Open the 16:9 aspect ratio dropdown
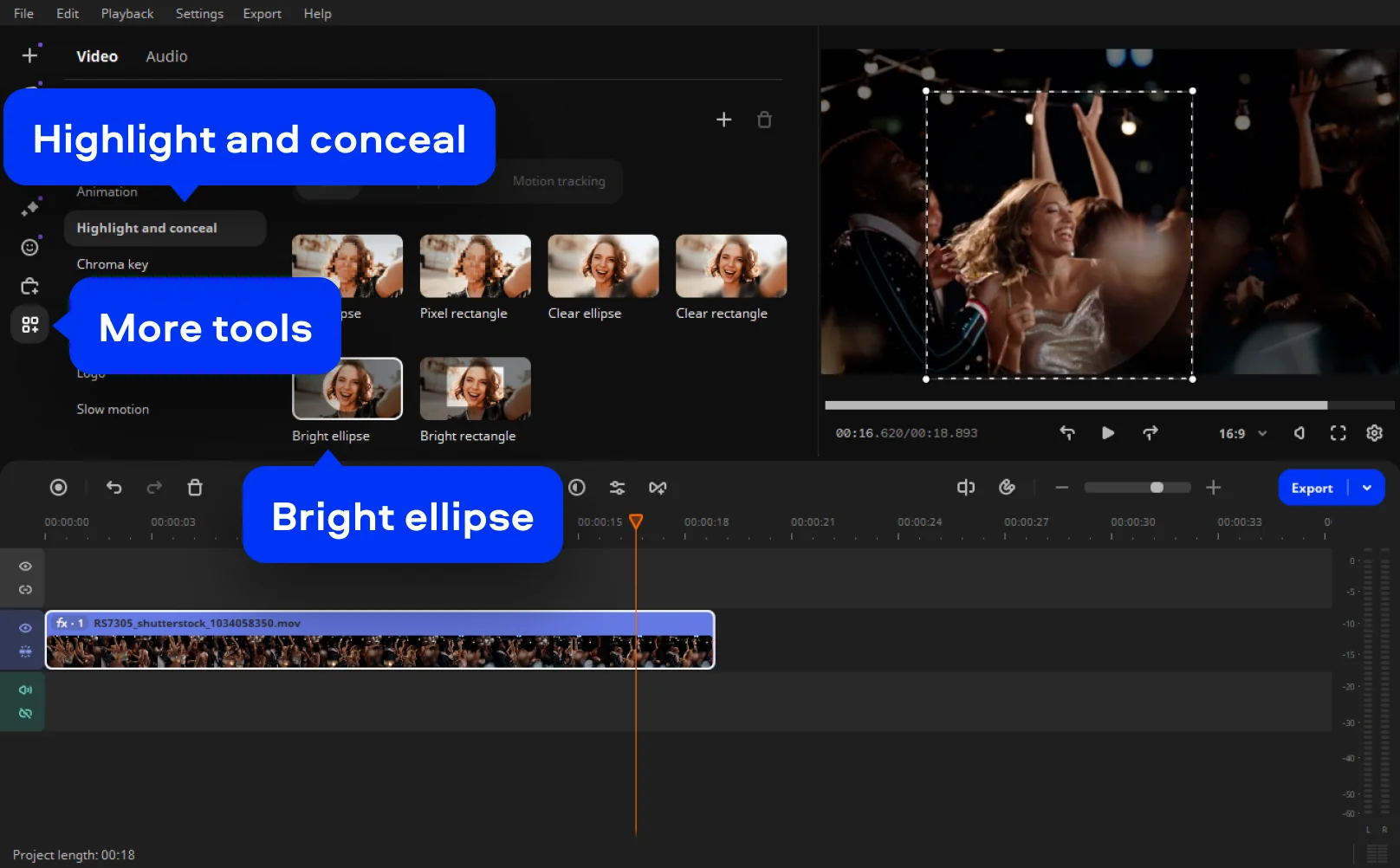Image resolution: width=1400 pixels, height=868 pixels. [1242, 433]
